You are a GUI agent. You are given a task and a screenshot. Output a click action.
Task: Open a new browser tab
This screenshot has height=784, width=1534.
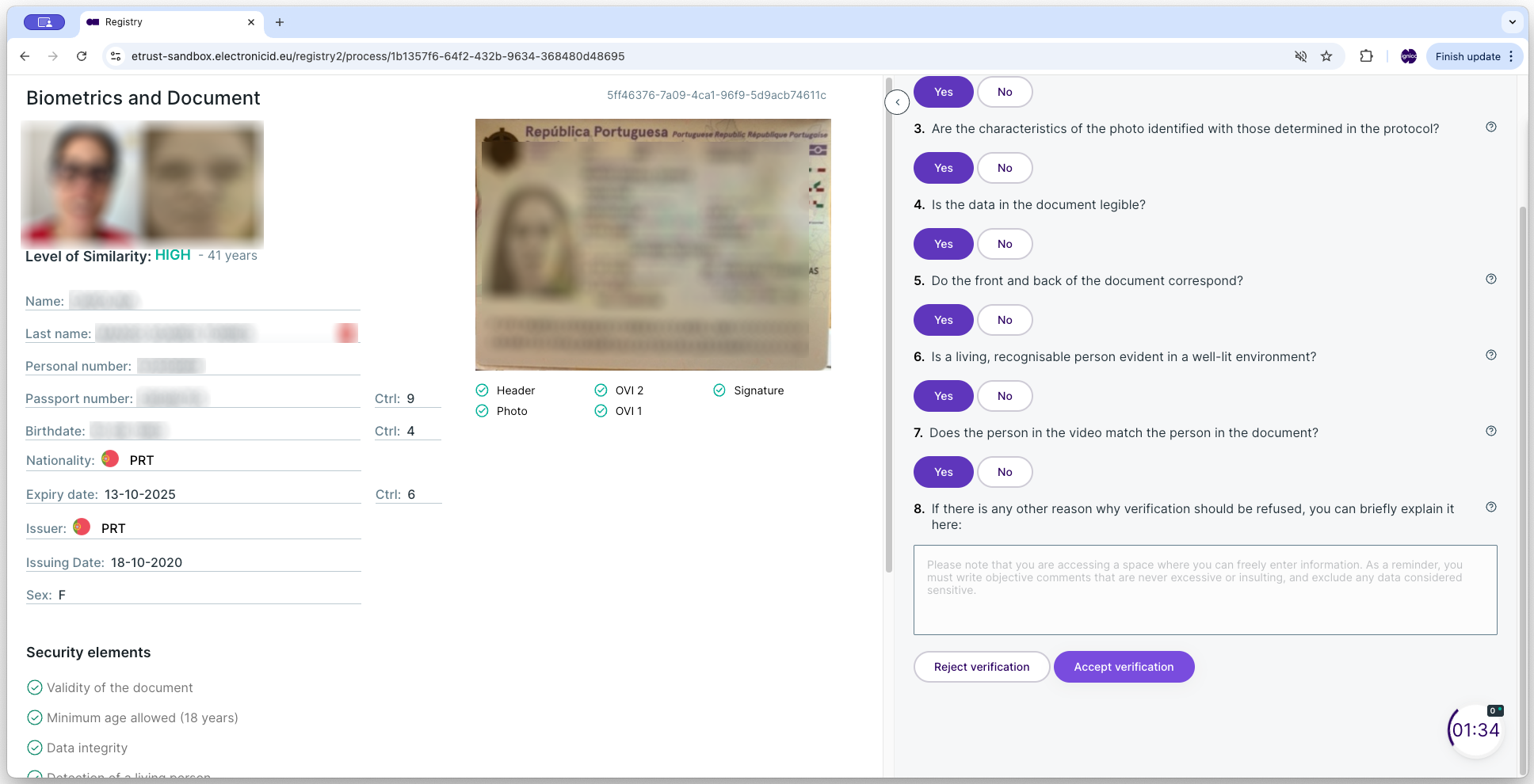click(x=279, y=22)
